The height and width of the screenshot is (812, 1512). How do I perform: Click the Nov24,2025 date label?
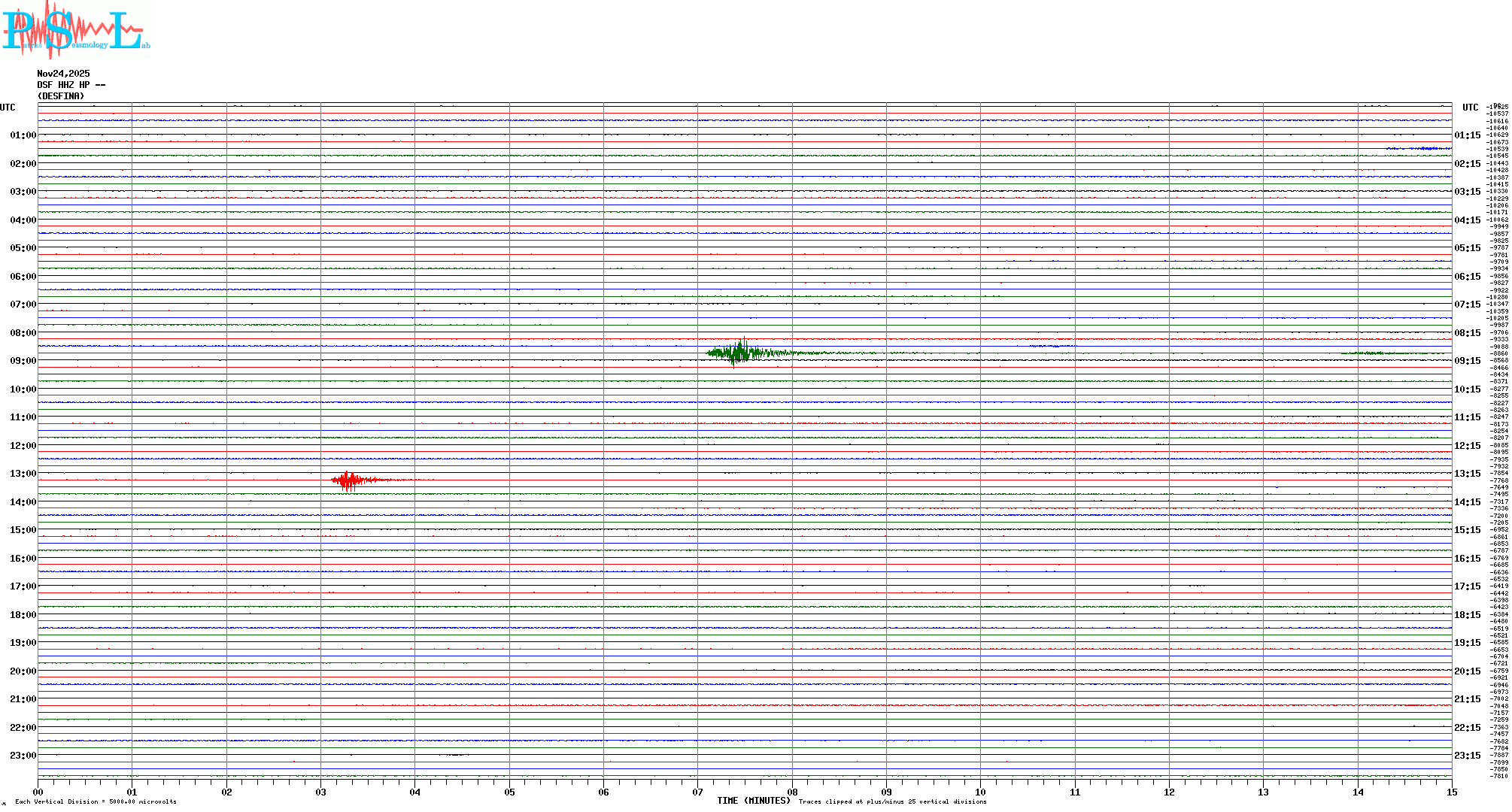pyautogui.click(x=63, y=74)
